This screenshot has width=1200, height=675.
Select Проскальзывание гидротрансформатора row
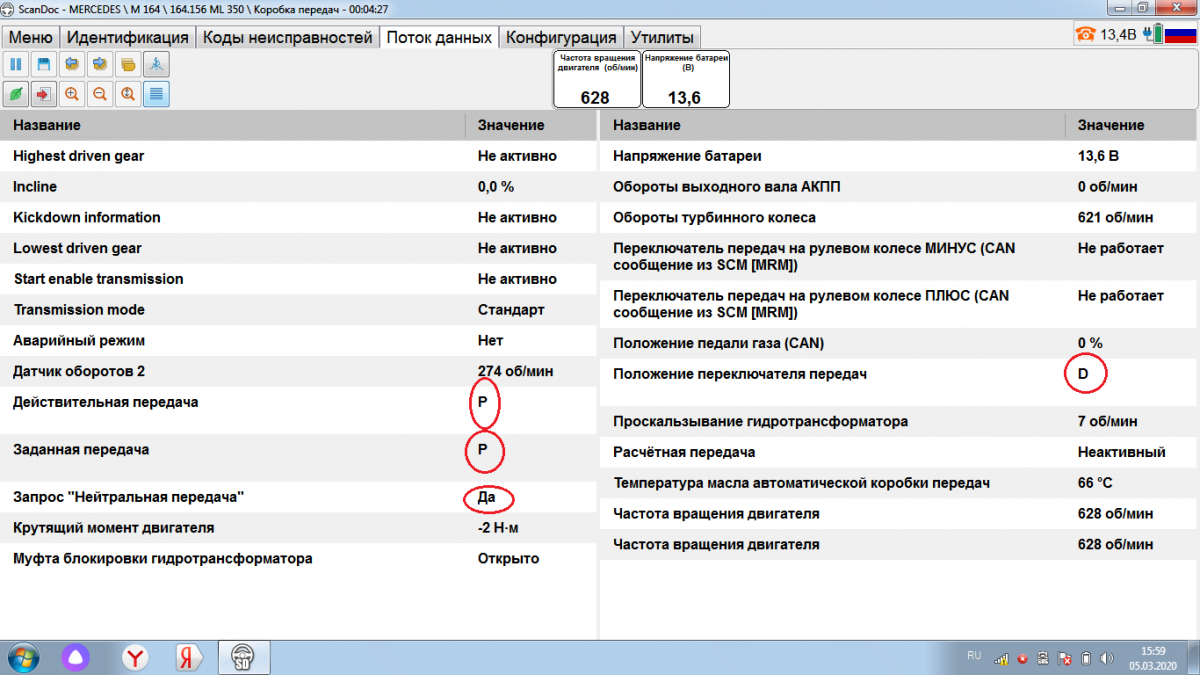900,421
